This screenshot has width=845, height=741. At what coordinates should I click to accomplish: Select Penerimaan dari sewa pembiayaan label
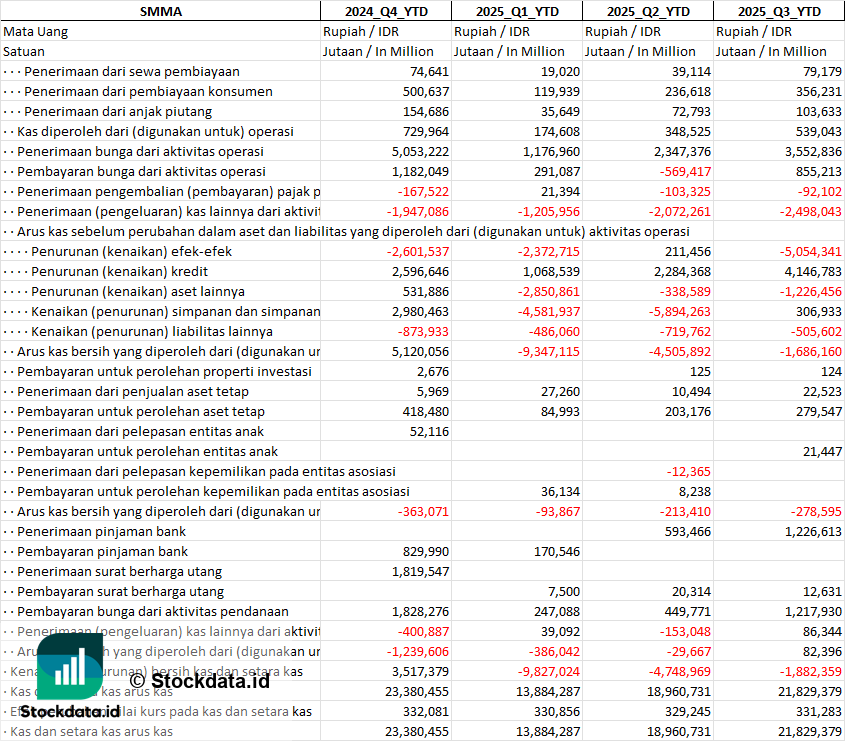(x=132, y=72)
